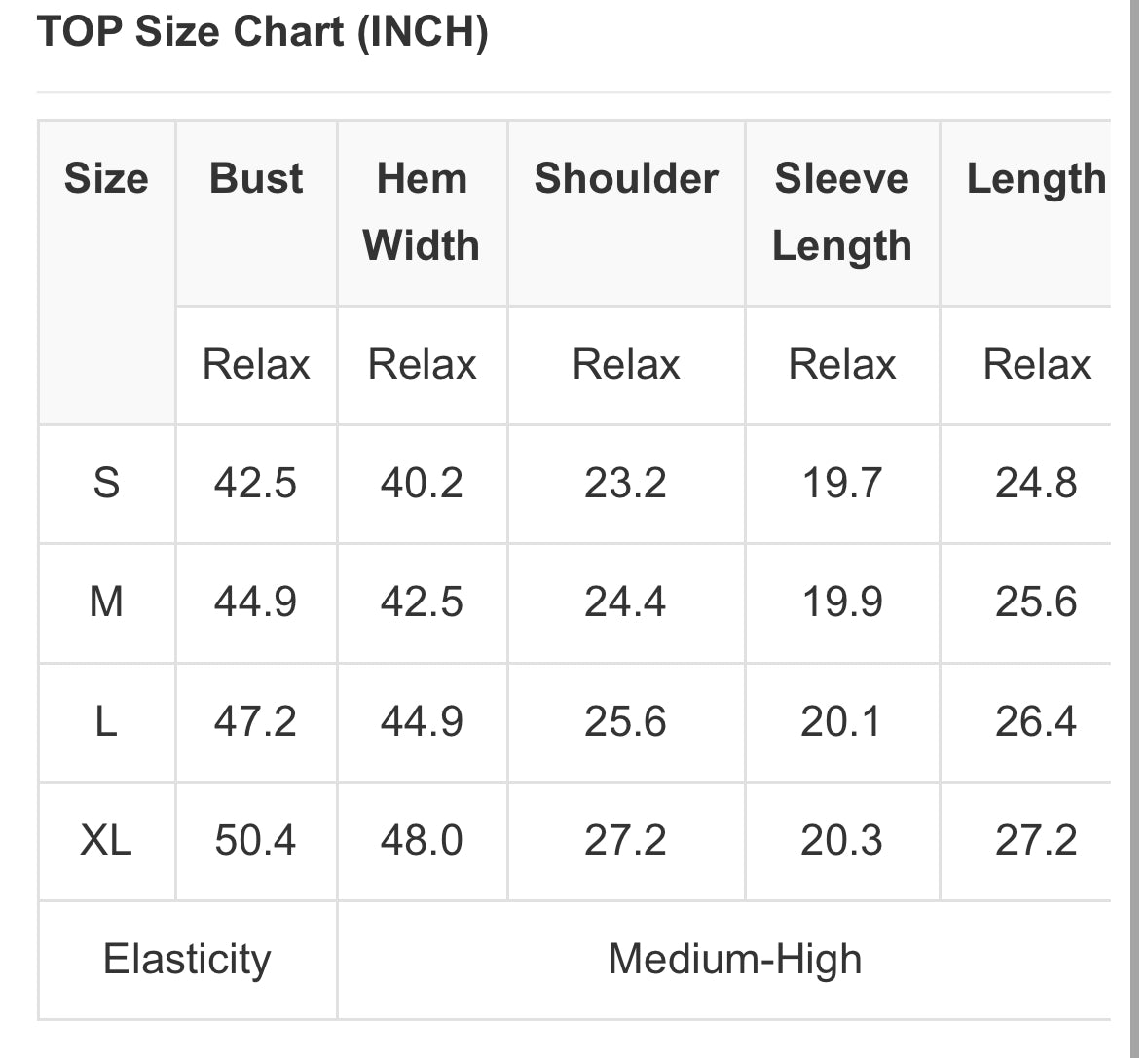Select the M size row label
The height and width of the screenshot is (1058, 1148).
point(106,602)
